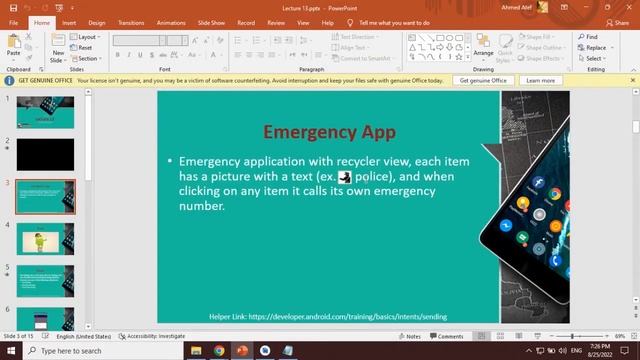The image size is (640, 360).
Task: Select the oval shape in the shapes gallery
Action: (449, 38)
